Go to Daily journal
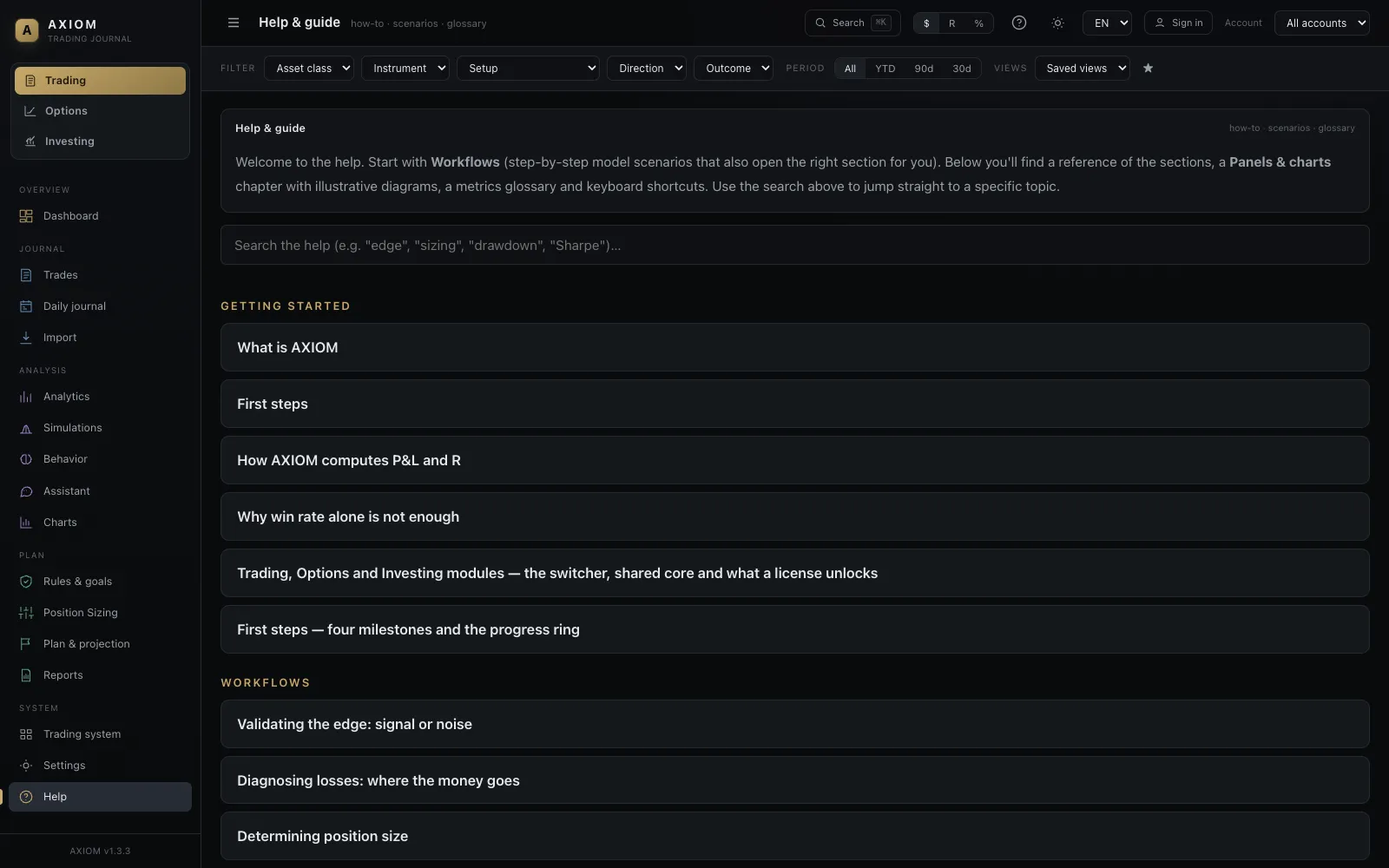 click(100, 306)
